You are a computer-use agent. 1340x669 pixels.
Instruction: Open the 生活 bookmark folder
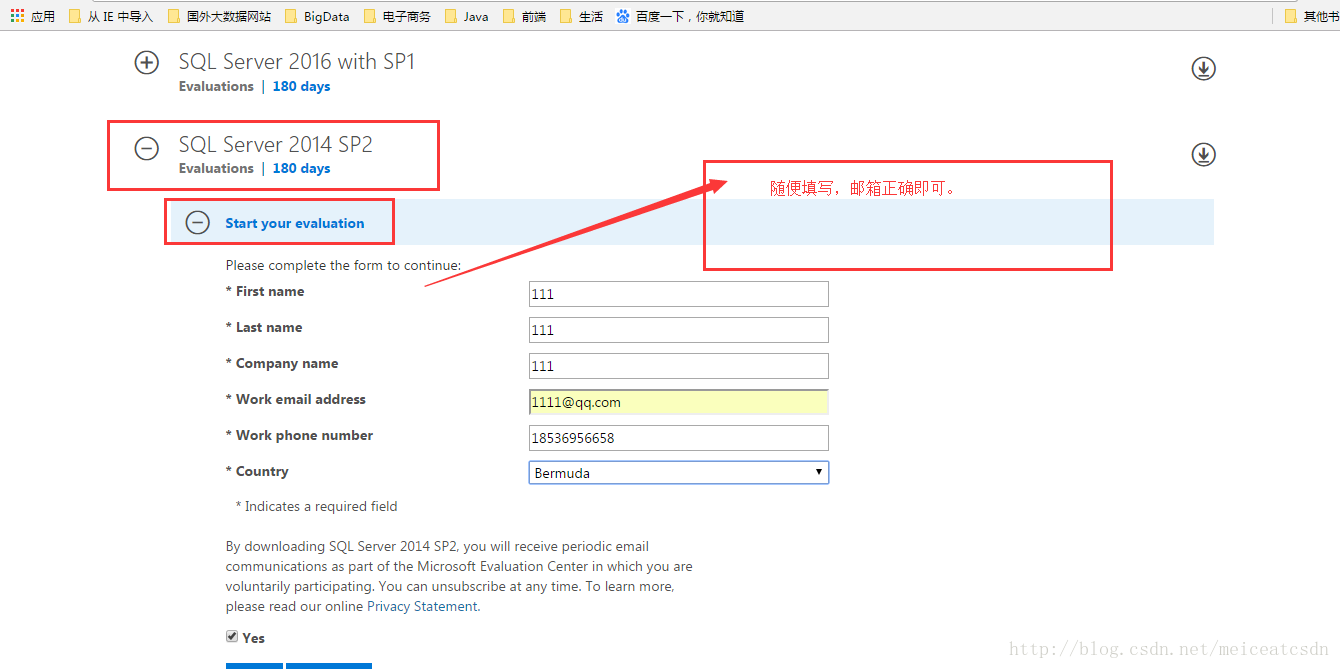[x=582, y=16]
